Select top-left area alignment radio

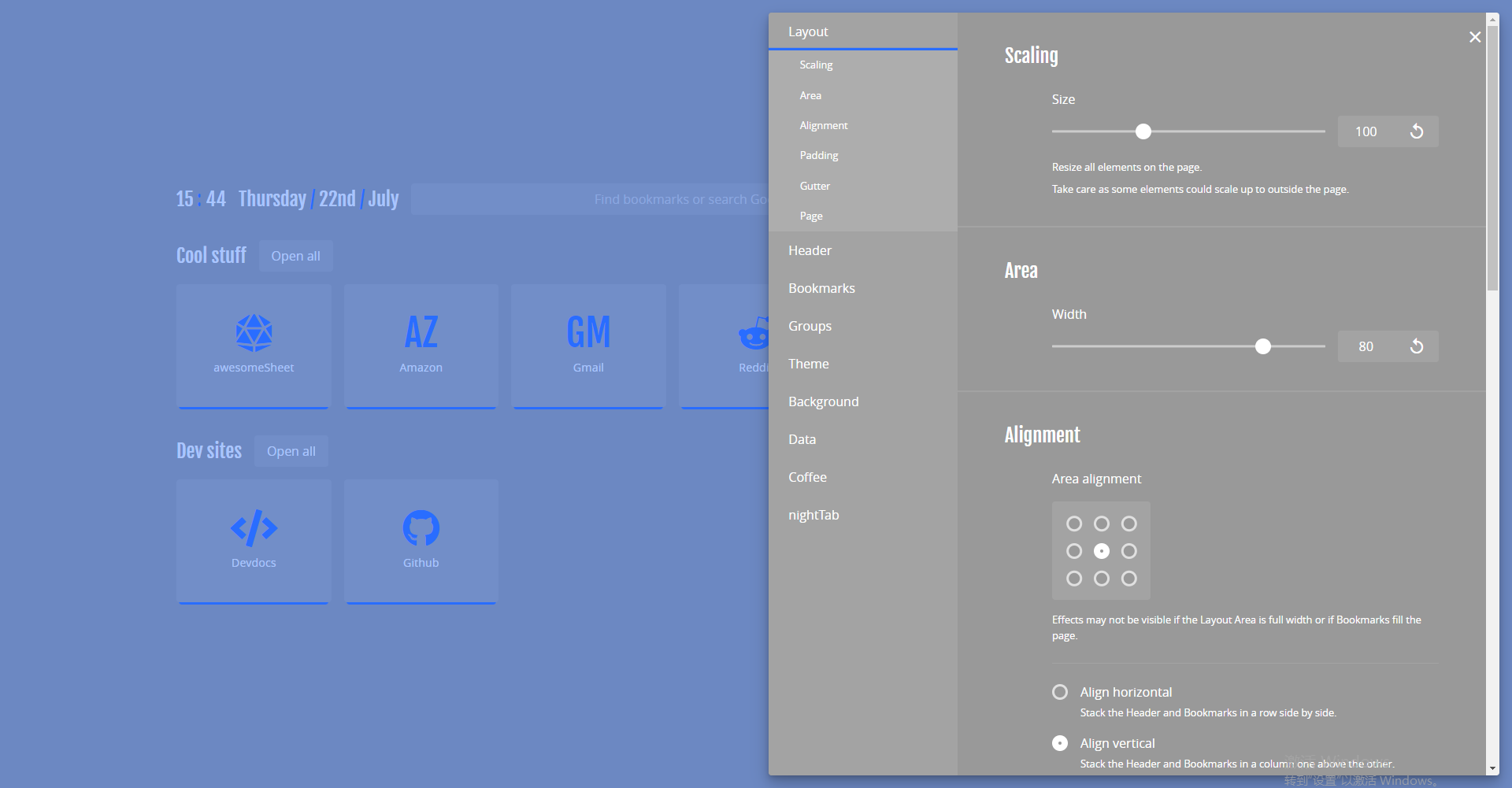pos(1074,523)
